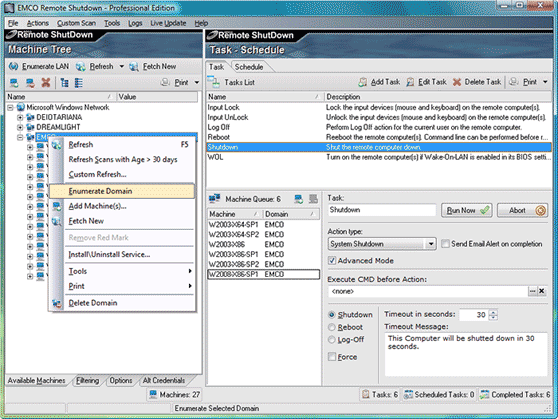Click the Enumerate LAN toolbar icon
The image size is (558, 419).
(x=14, y=67)
